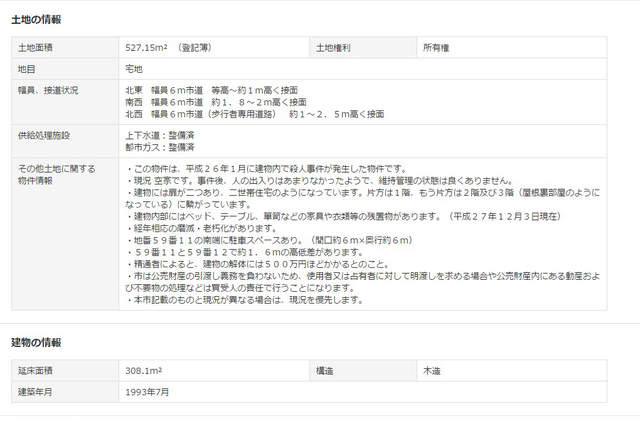Select the その他土地に関する物件情報 label
This screenshot has height=426, width=640.
[50, 172]
